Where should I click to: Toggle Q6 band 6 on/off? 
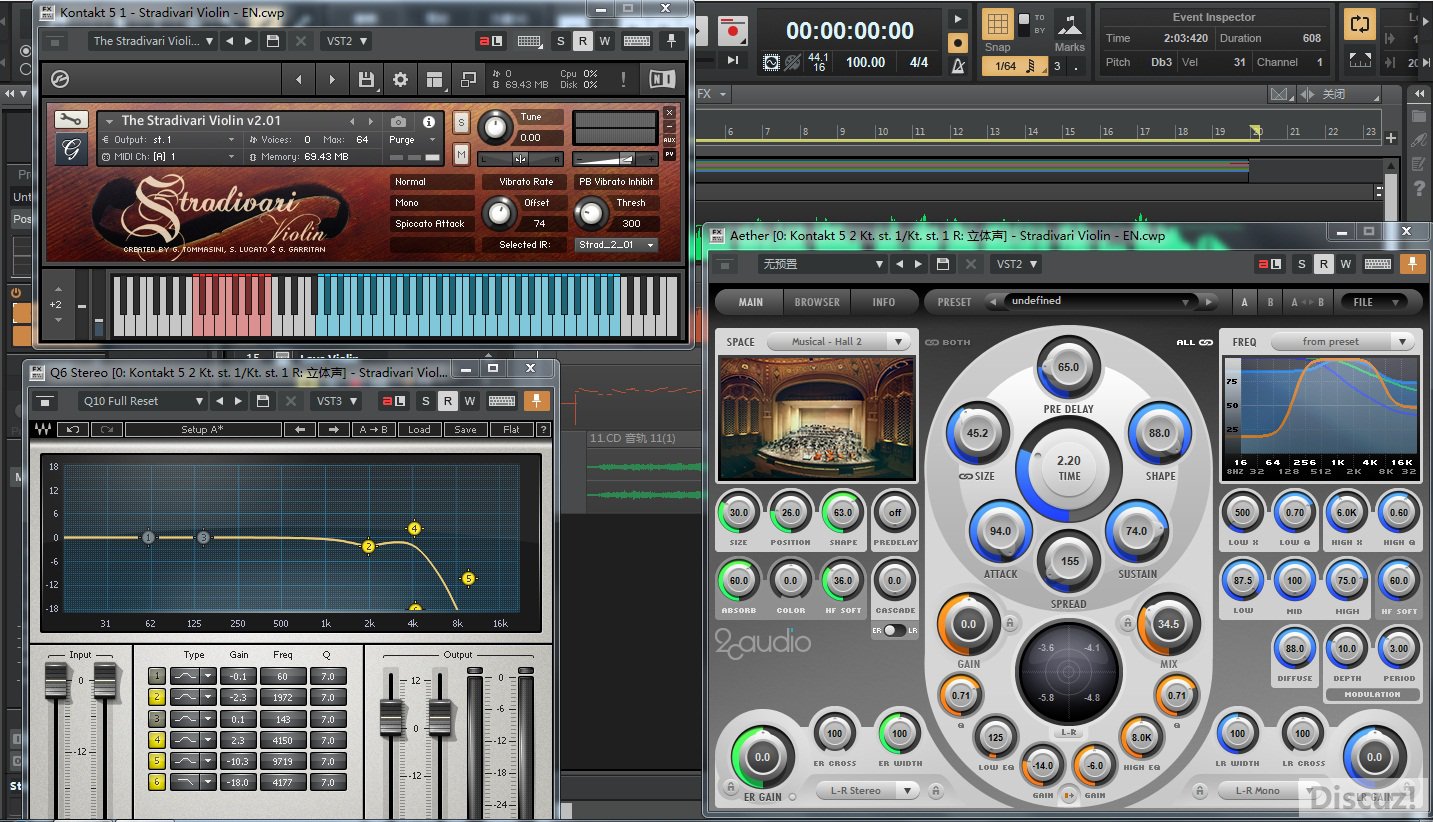157,783
